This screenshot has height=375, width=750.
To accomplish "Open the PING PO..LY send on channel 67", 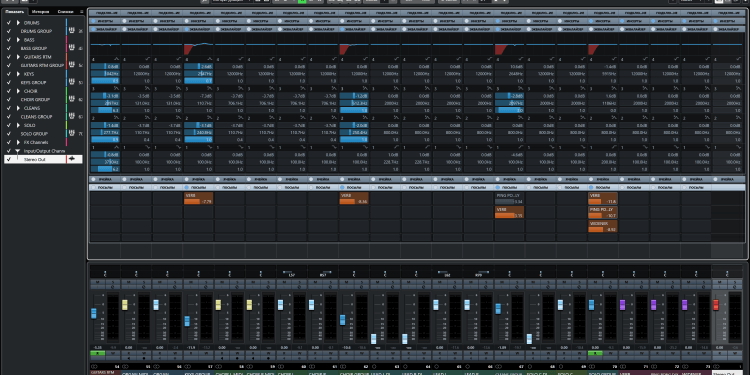I will (509, 199).
